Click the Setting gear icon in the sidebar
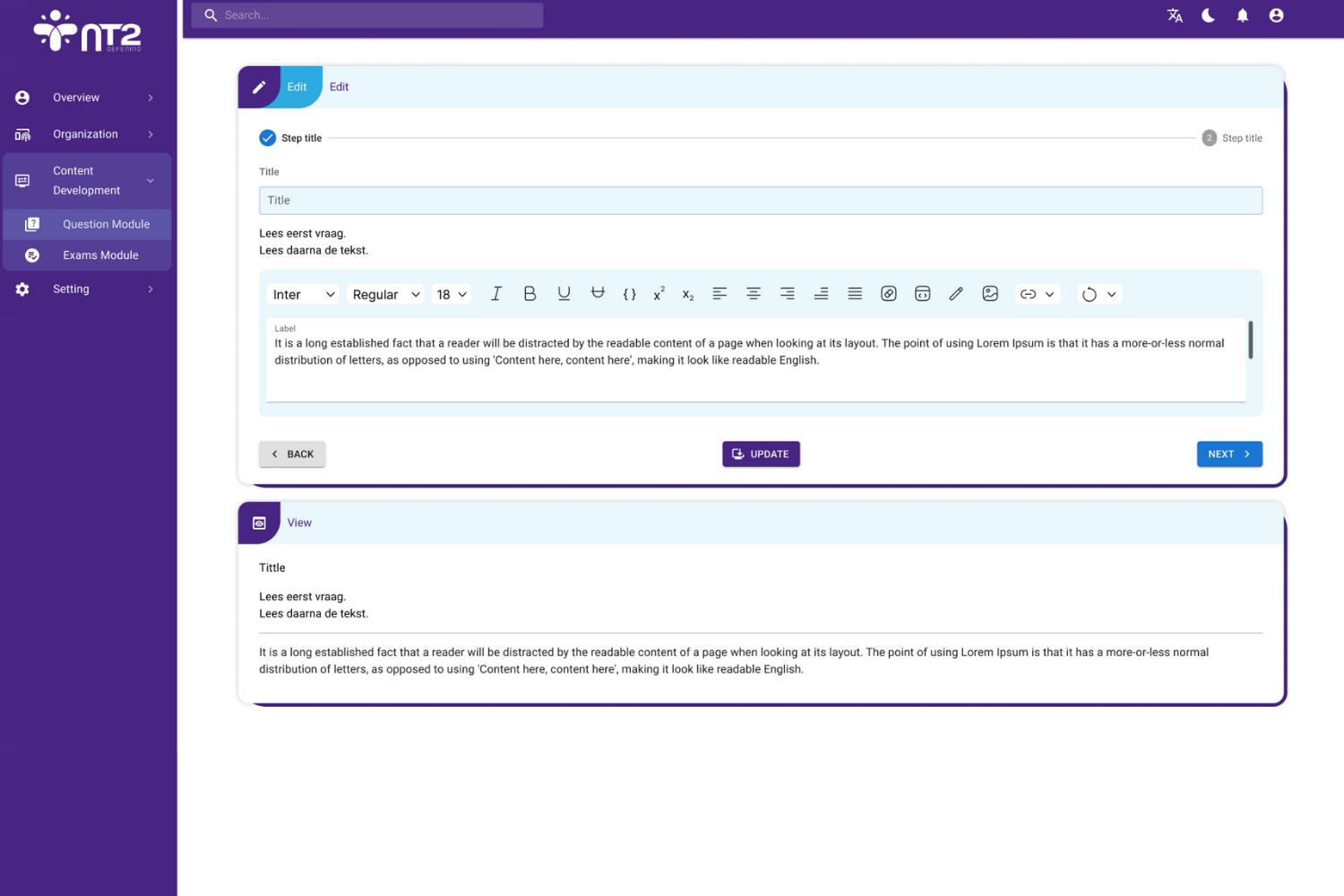This screenshot has height=896, width=1344. point(22,289)
